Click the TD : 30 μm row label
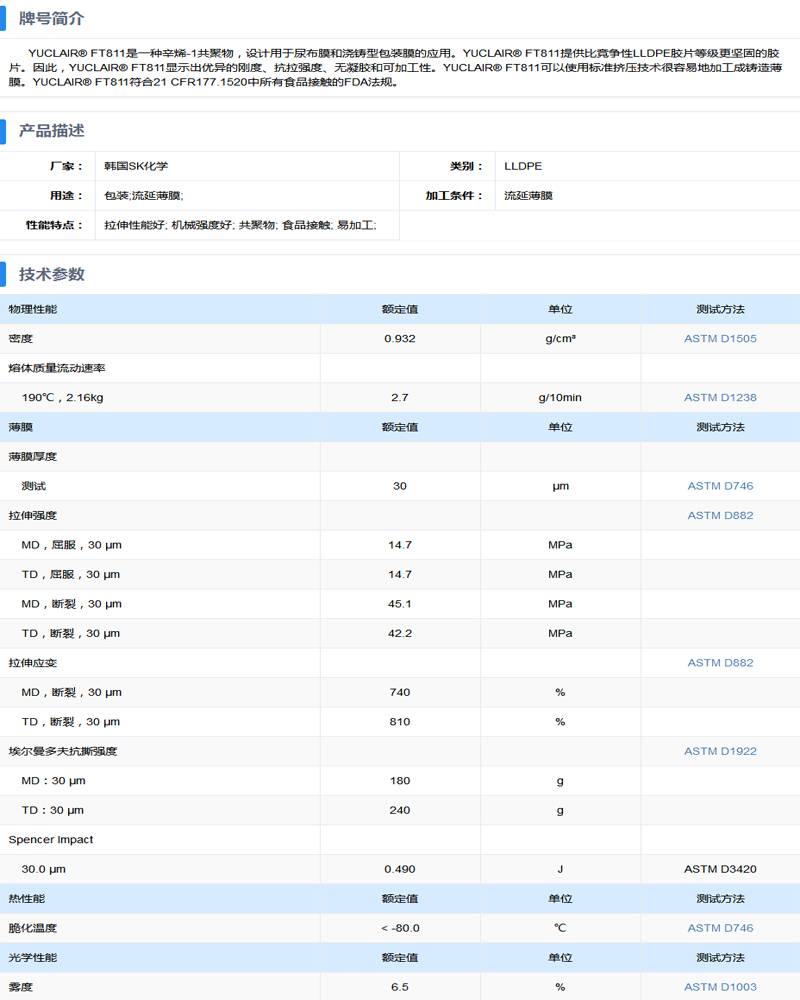 53,810
